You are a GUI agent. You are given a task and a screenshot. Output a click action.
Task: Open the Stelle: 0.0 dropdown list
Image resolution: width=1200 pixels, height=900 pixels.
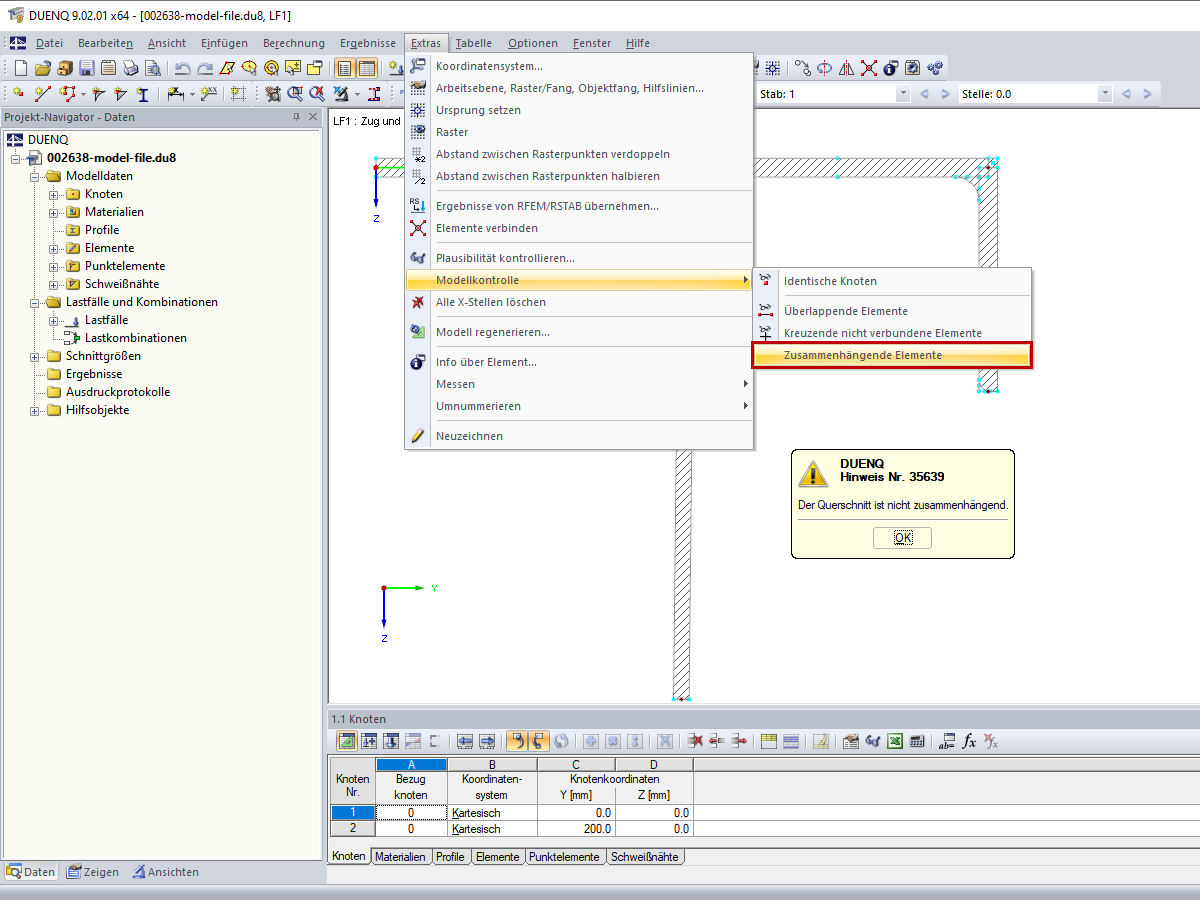(1105, 93)
